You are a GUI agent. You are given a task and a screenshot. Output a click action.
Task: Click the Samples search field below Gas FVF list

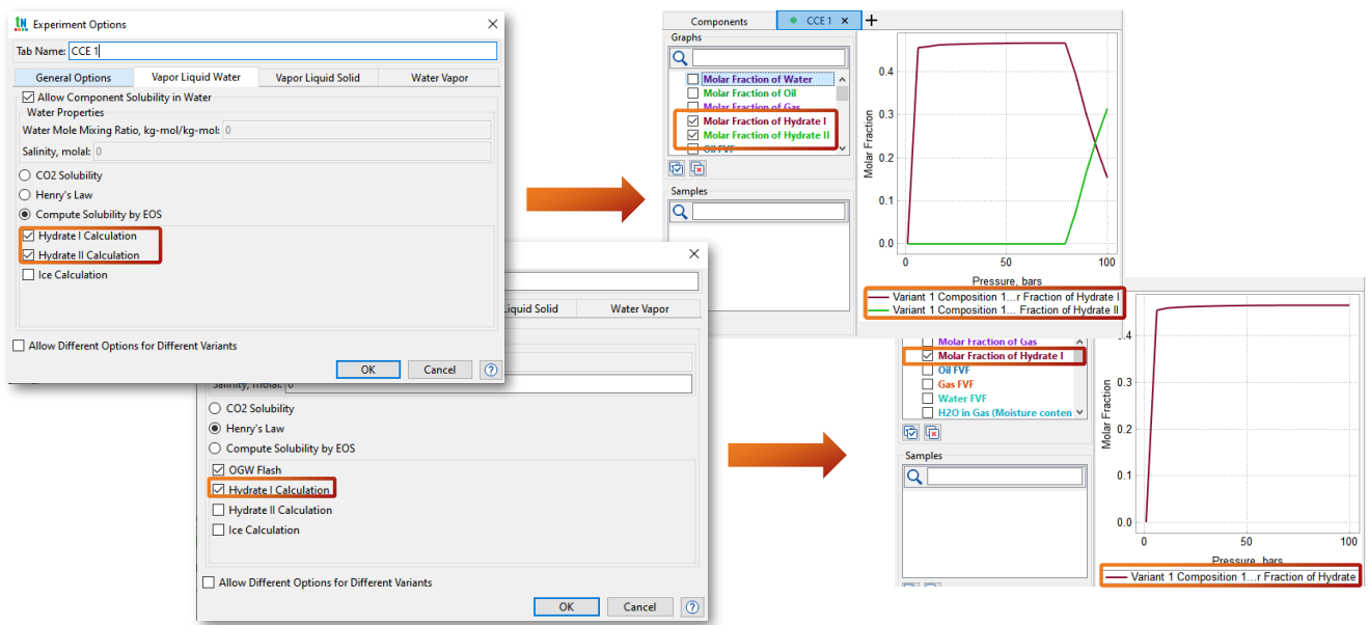[1004, 477]
